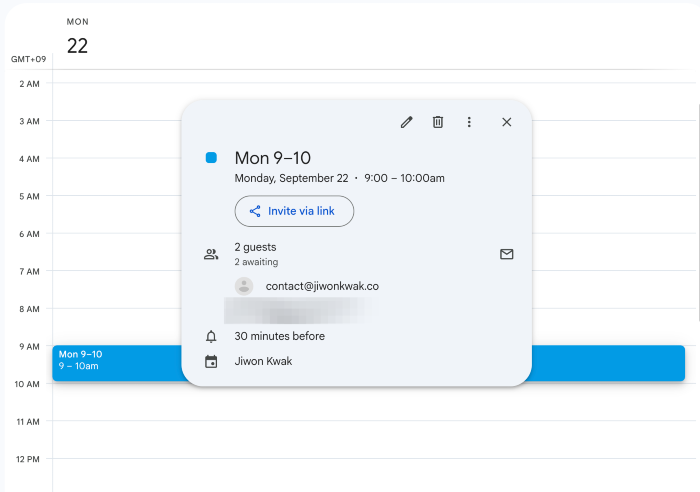Viewport: 700px width, 492px height.
Task: Select day number 22 in the header
Action: pos(77,46)
